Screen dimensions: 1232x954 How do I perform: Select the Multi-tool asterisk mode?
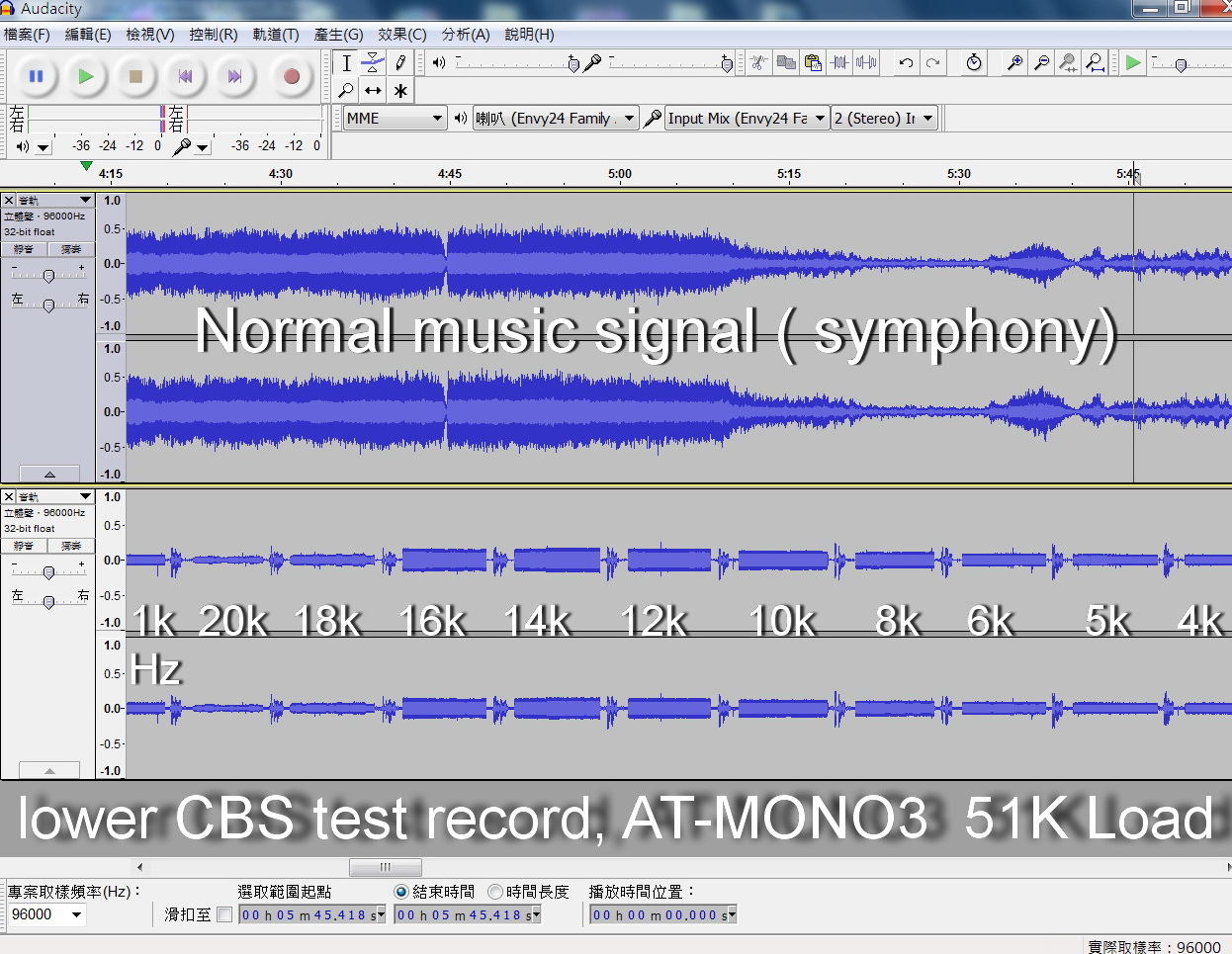click(399, 90)
